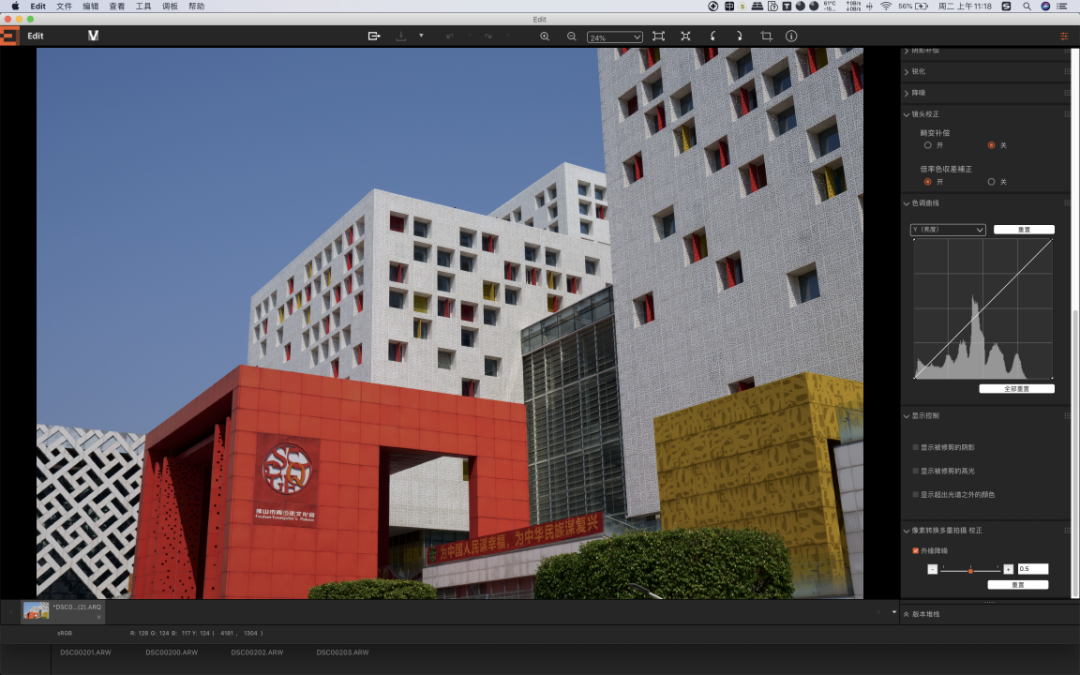Open the 工具 menu

tap(143, 6)
